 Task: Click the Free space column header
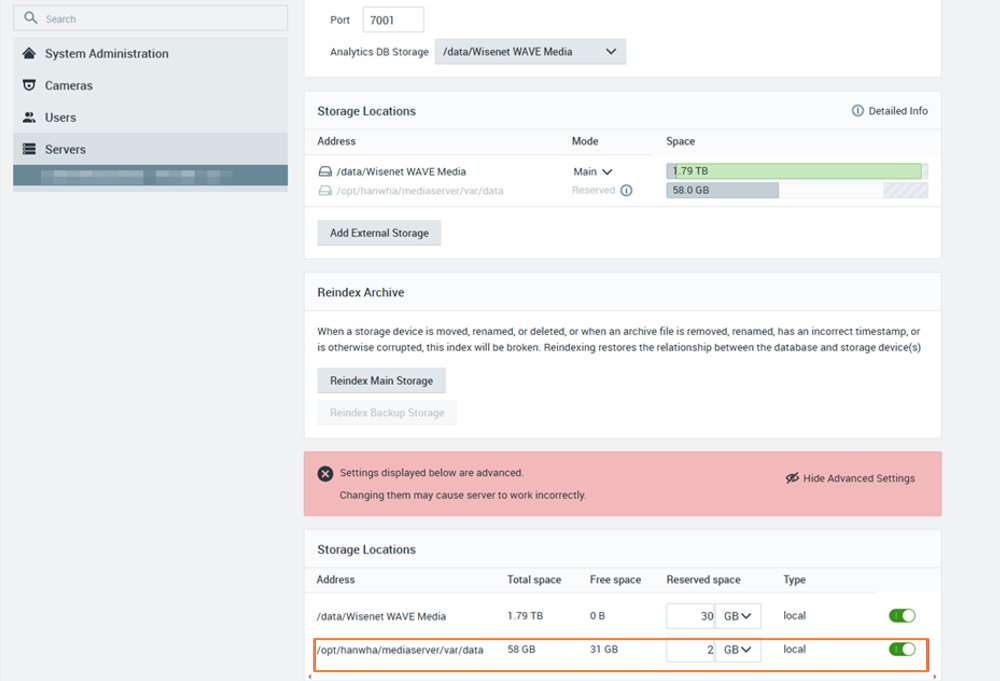[x=615, y=580]
